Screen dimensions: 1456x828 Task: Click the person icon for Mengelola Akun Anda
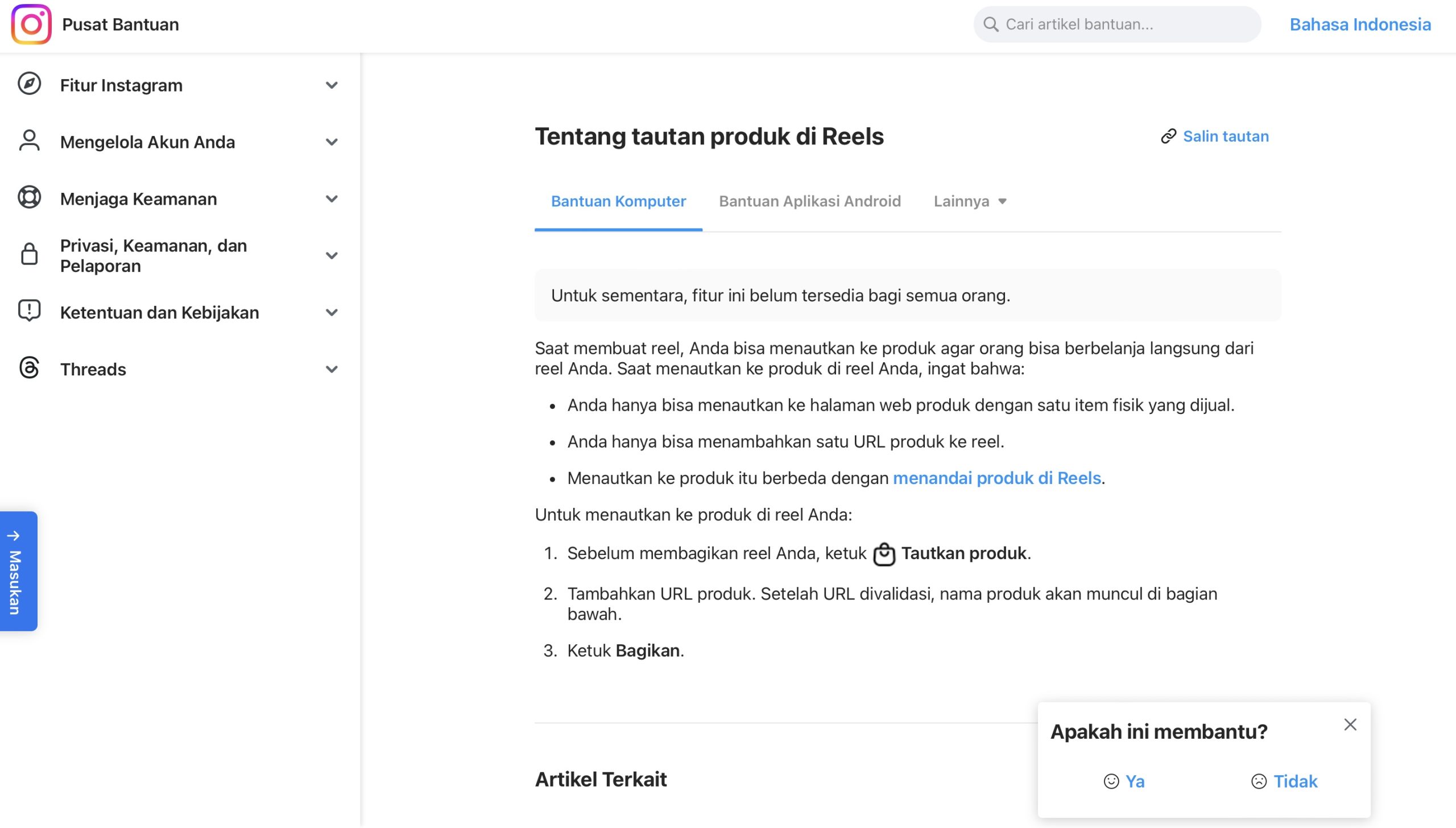click(x=29, y=141)
